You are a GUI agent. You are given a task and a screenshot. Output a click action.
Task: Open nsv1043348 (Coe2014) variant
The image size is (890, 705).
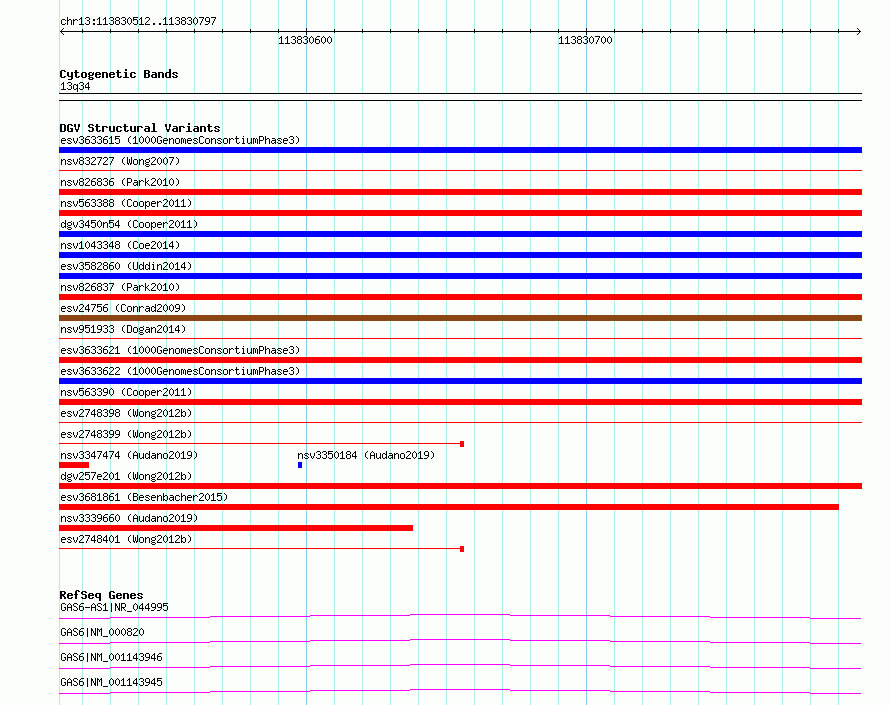click(x=120, y=245)
